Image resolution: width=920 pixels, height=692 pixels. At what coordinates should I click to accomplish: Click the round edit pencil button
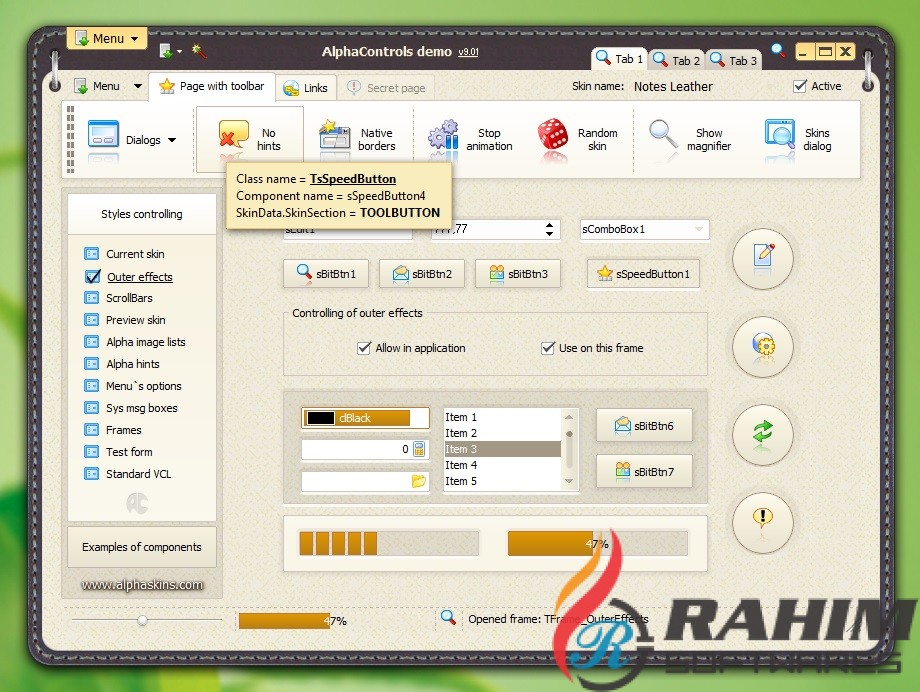(x=763, y=258)
